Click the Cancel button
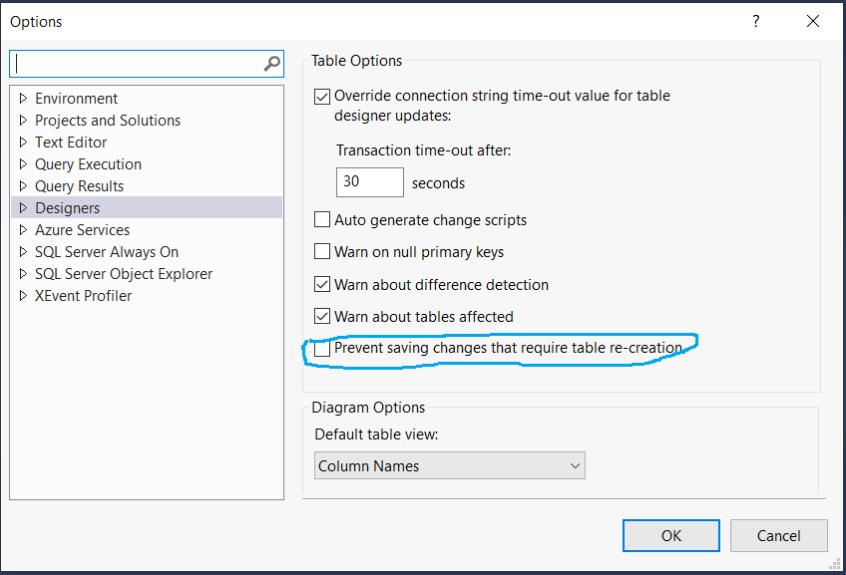 (779, 536)
